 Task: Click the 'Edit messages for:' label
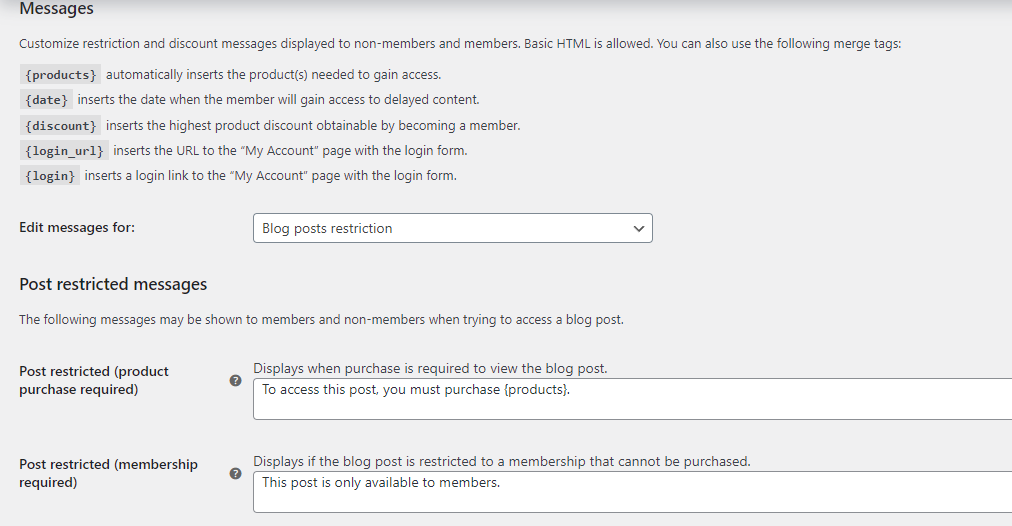(x=77, y=227)
